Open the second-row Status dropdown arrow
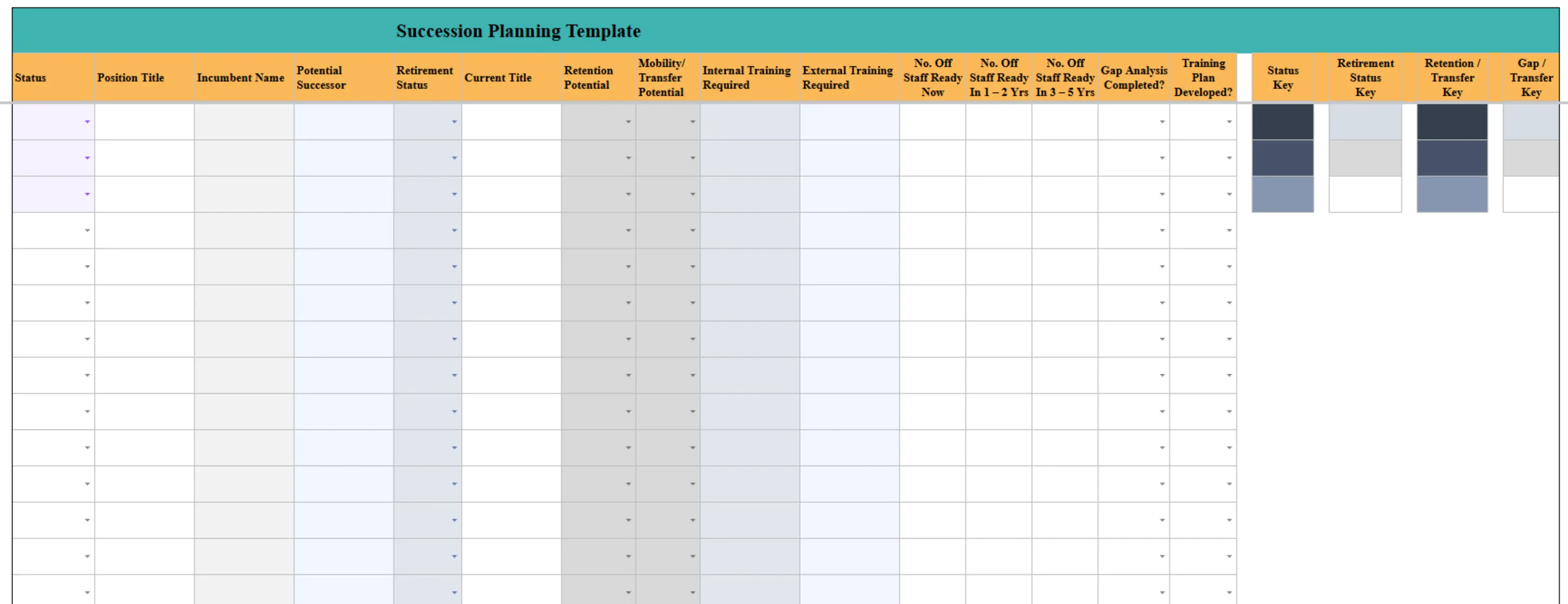 (87, 158)
